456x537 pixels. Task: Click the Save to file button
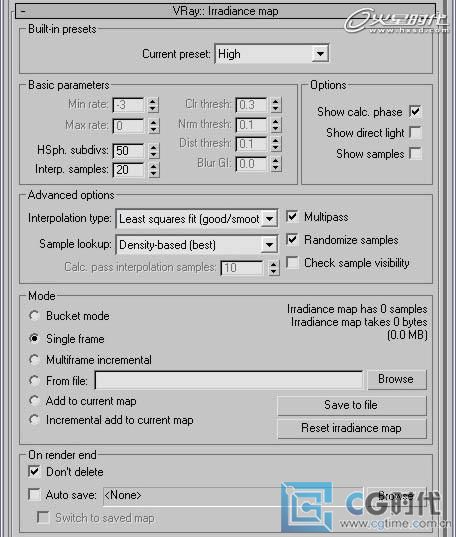tap(352, 405)
